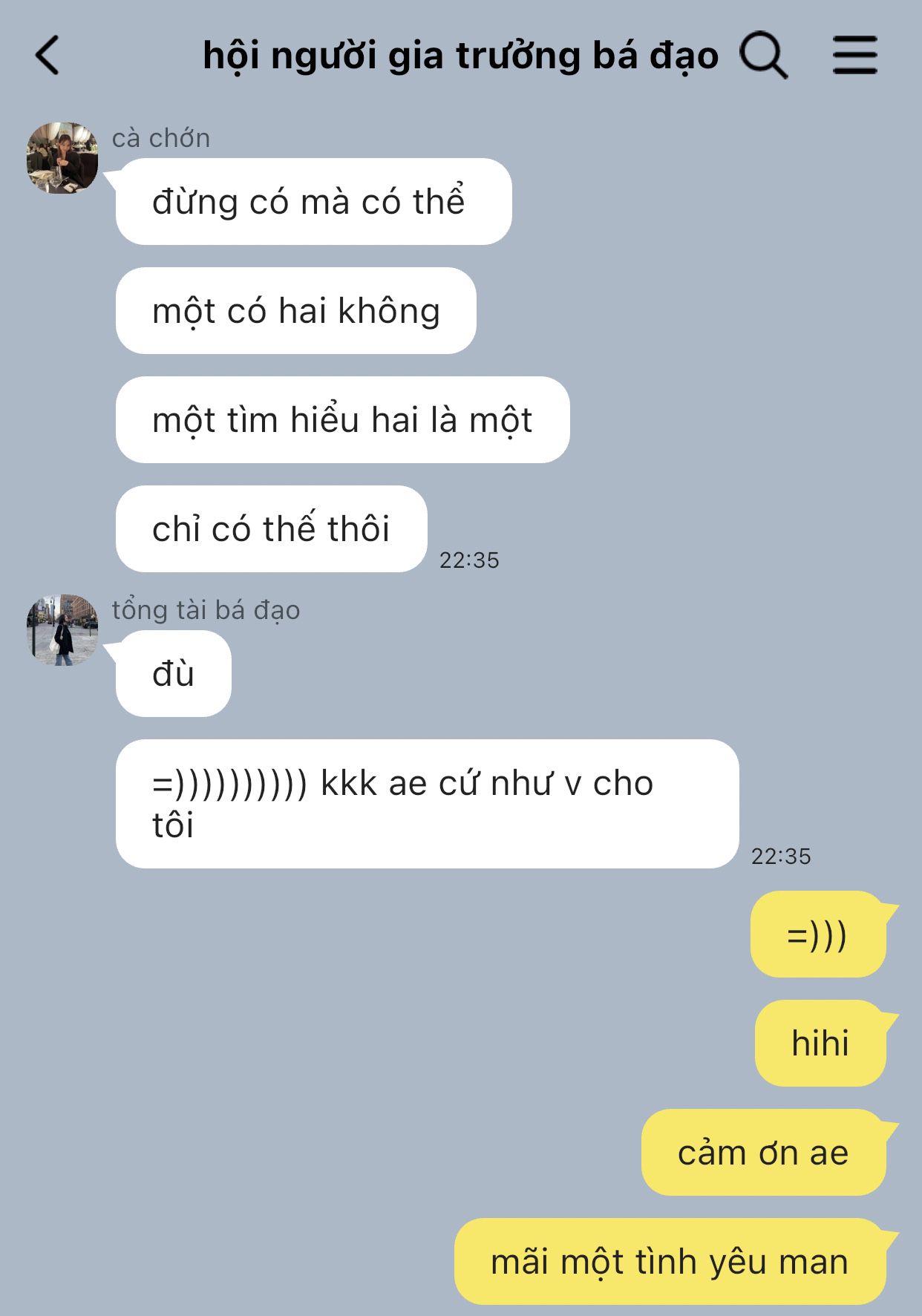Screen dimensions: 922x1316
Task: Tap cà chớn's profile avatar
Action: pyautogui.click(x=62, y=158)
